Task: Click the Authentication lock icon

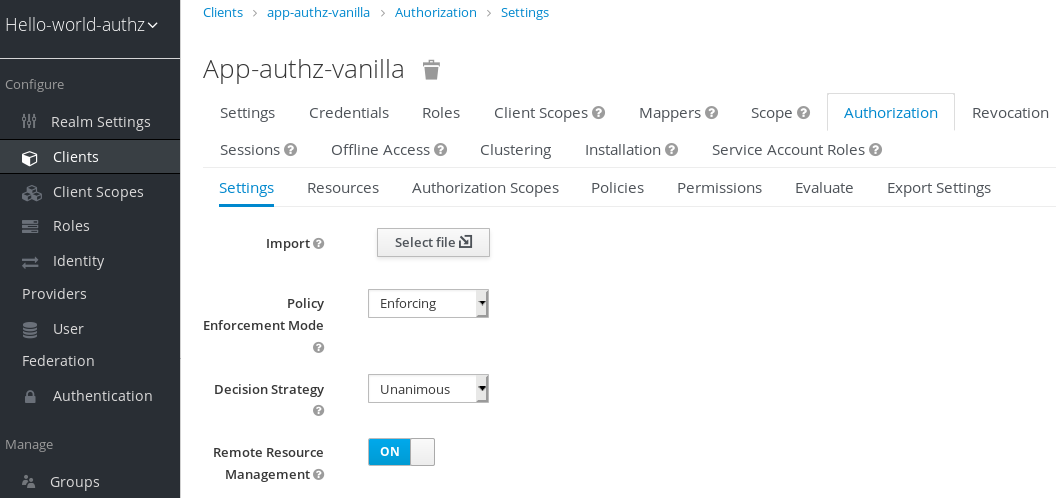Action: (x=30, y=396)
